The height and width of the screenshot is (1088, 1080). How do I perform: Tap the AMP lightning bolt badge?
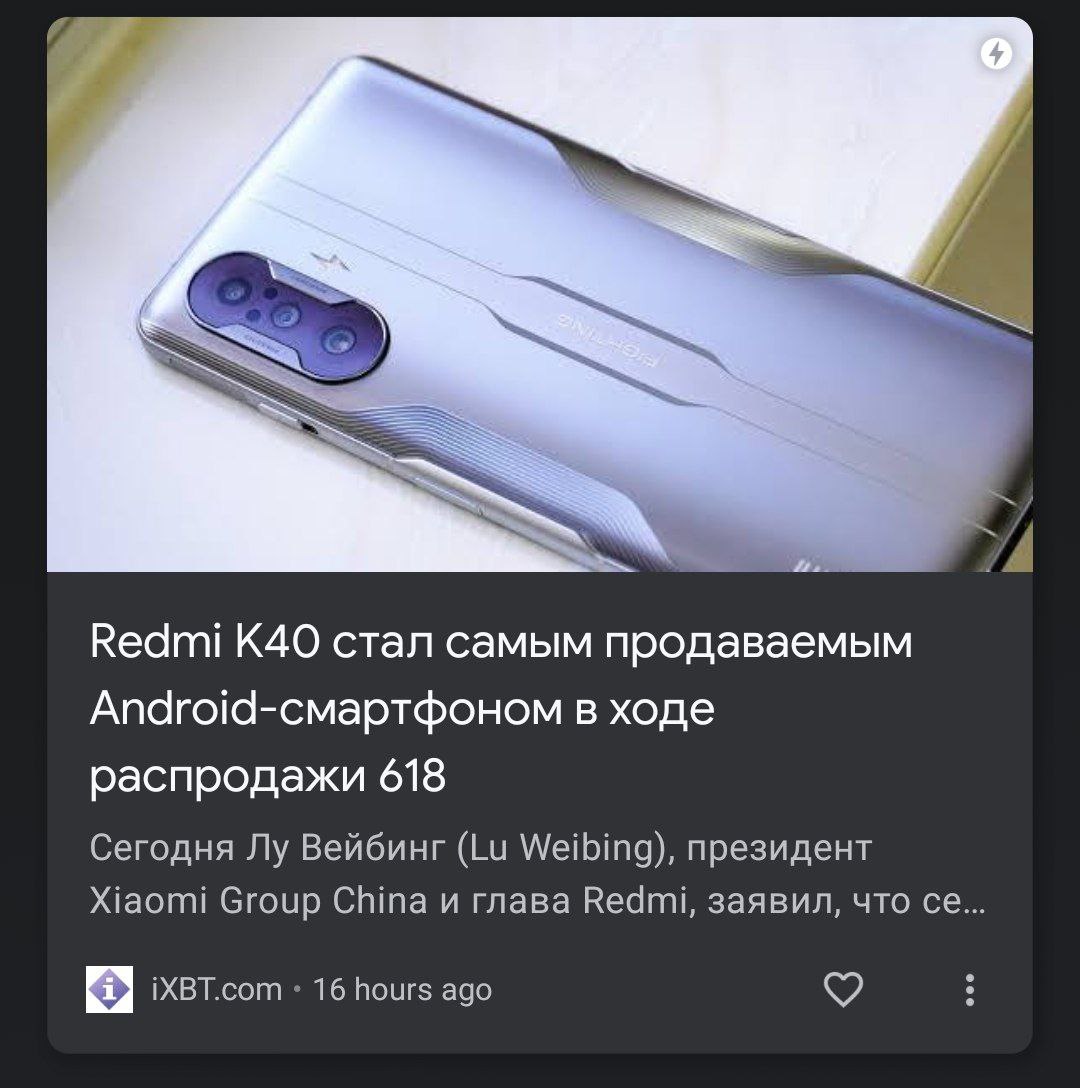click(996, 53)
